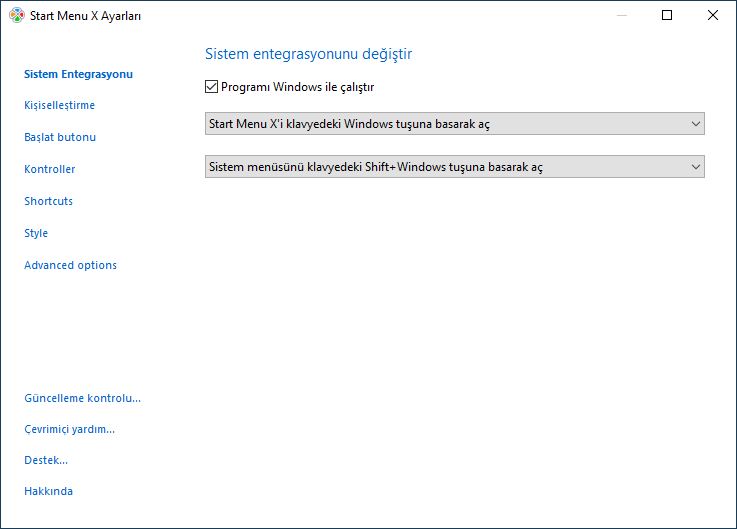Open Advanced options
This screenshot has height=529, width=737.
[71, 265]
